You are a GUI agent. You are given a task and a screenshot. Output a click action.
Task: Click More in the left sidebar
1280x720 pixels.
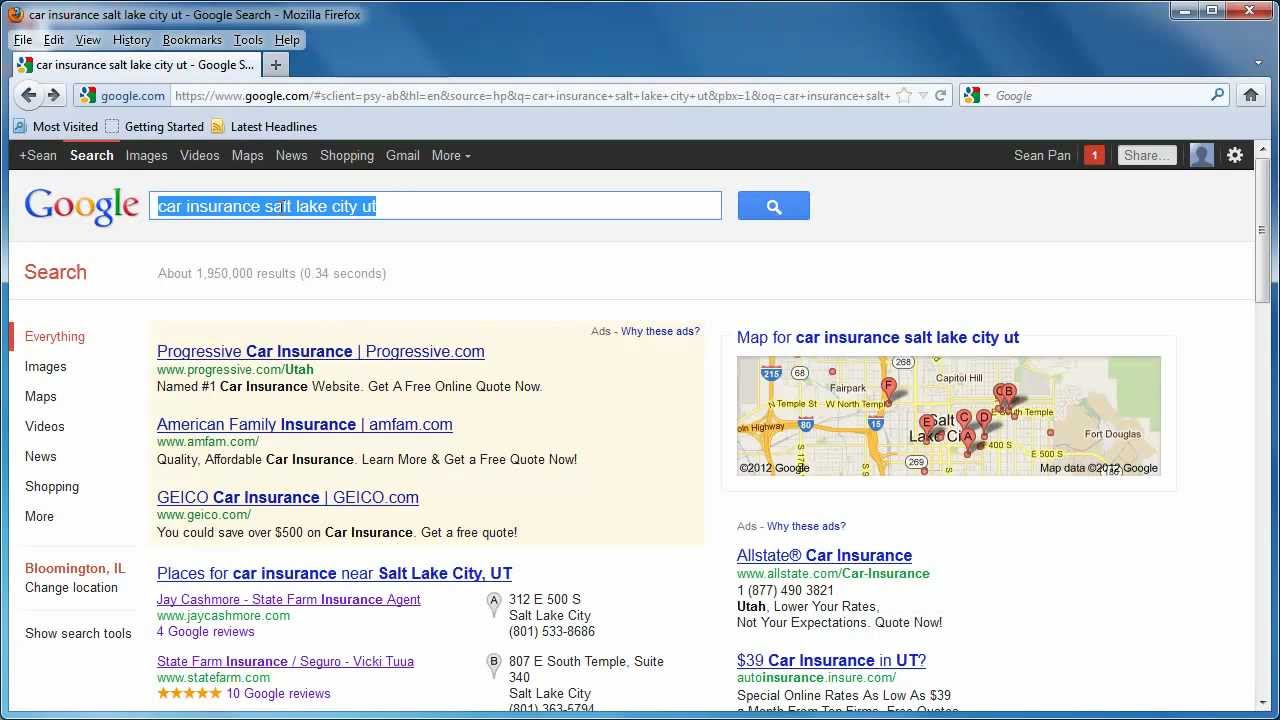tap(39, 516)
